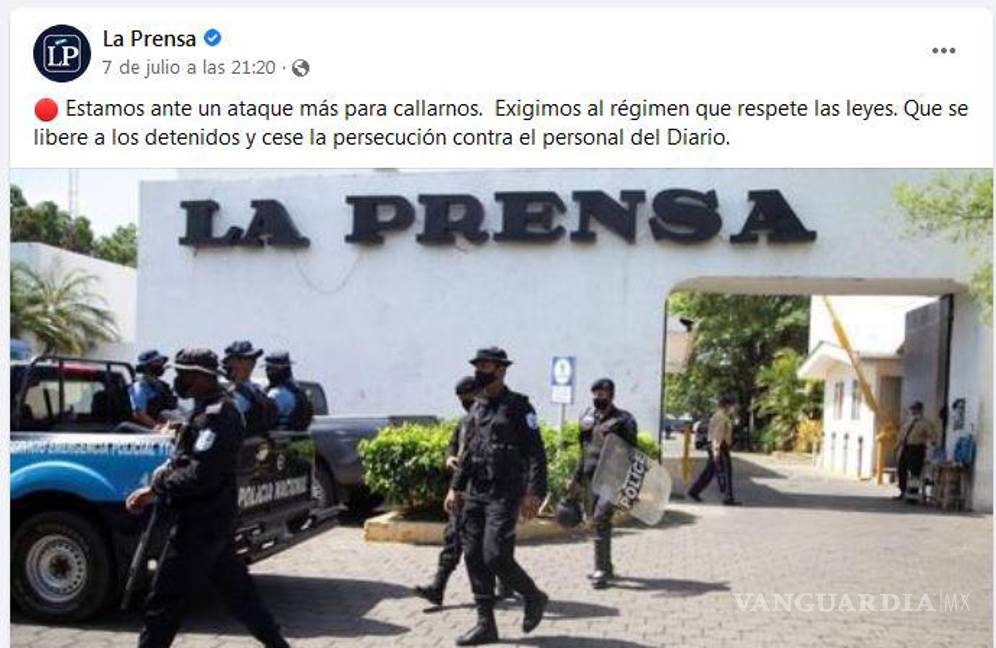Click the LA PRENSA sign in photo
The height and width of the screenshot is (648, 996).
497,218
